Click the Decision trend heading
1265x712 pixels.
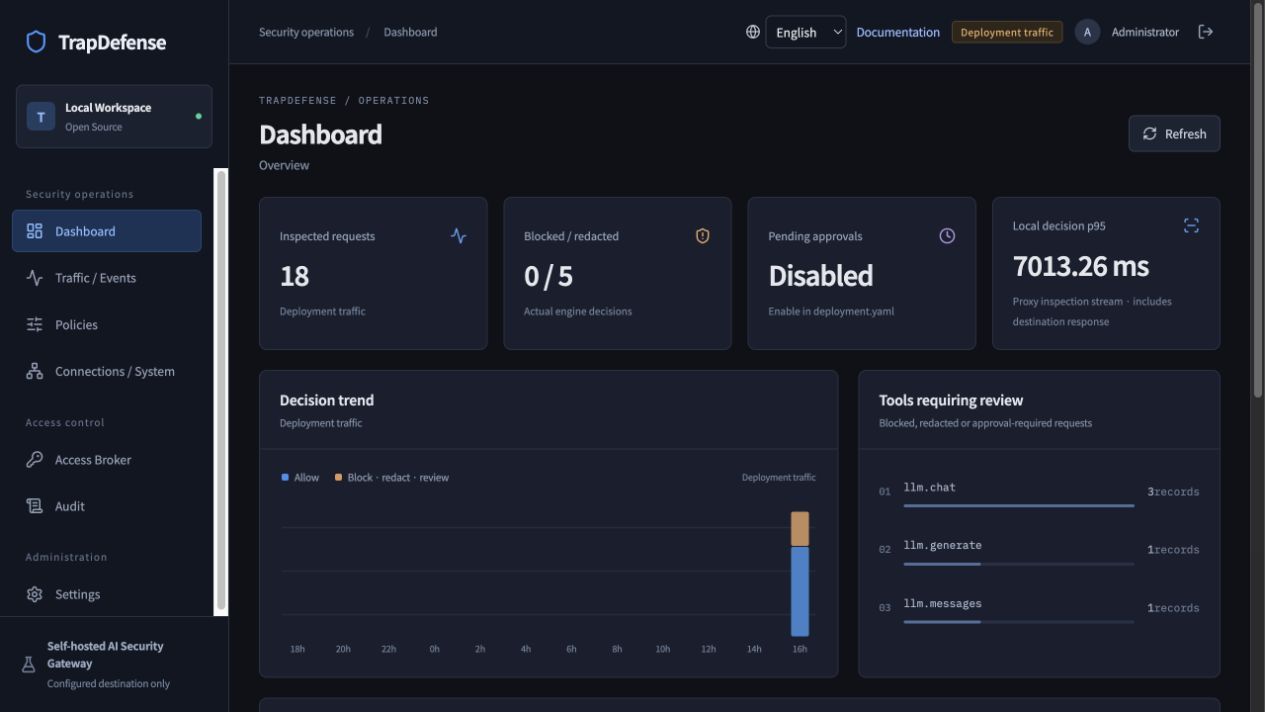(x=327, y=400)
